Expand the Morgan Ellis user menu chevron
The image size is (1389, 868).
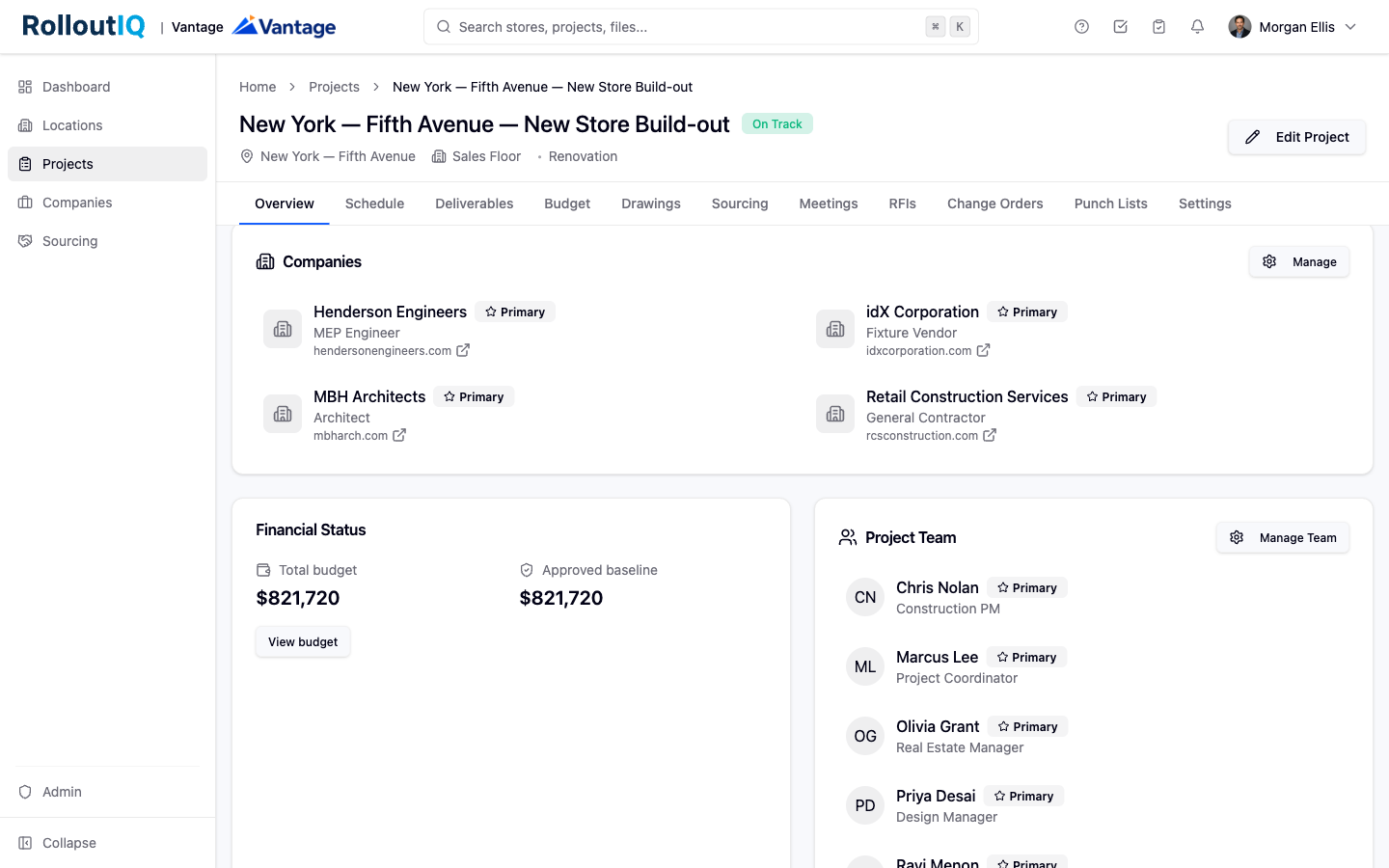point(1350,27)
